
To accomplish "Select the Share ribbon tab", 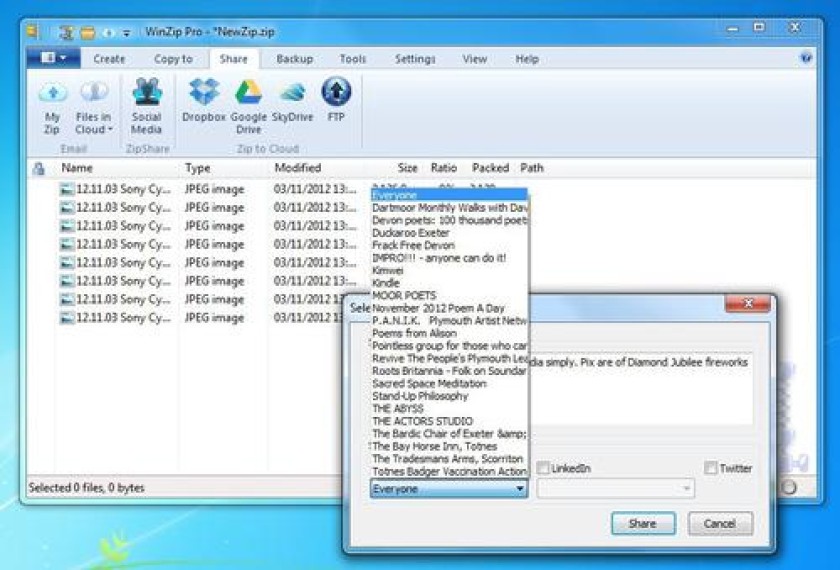I will tap(234, 59).
